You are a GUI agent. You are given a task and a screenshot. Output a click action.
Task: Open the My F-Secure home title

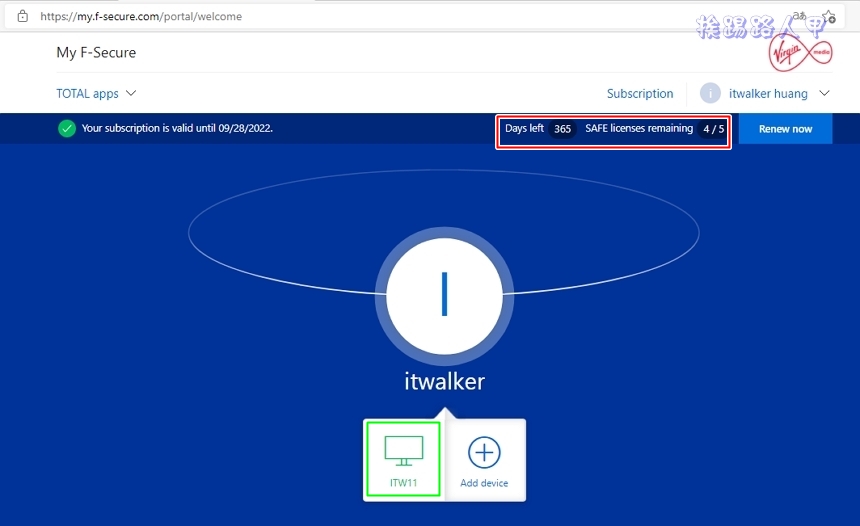(x=96, y=53)
